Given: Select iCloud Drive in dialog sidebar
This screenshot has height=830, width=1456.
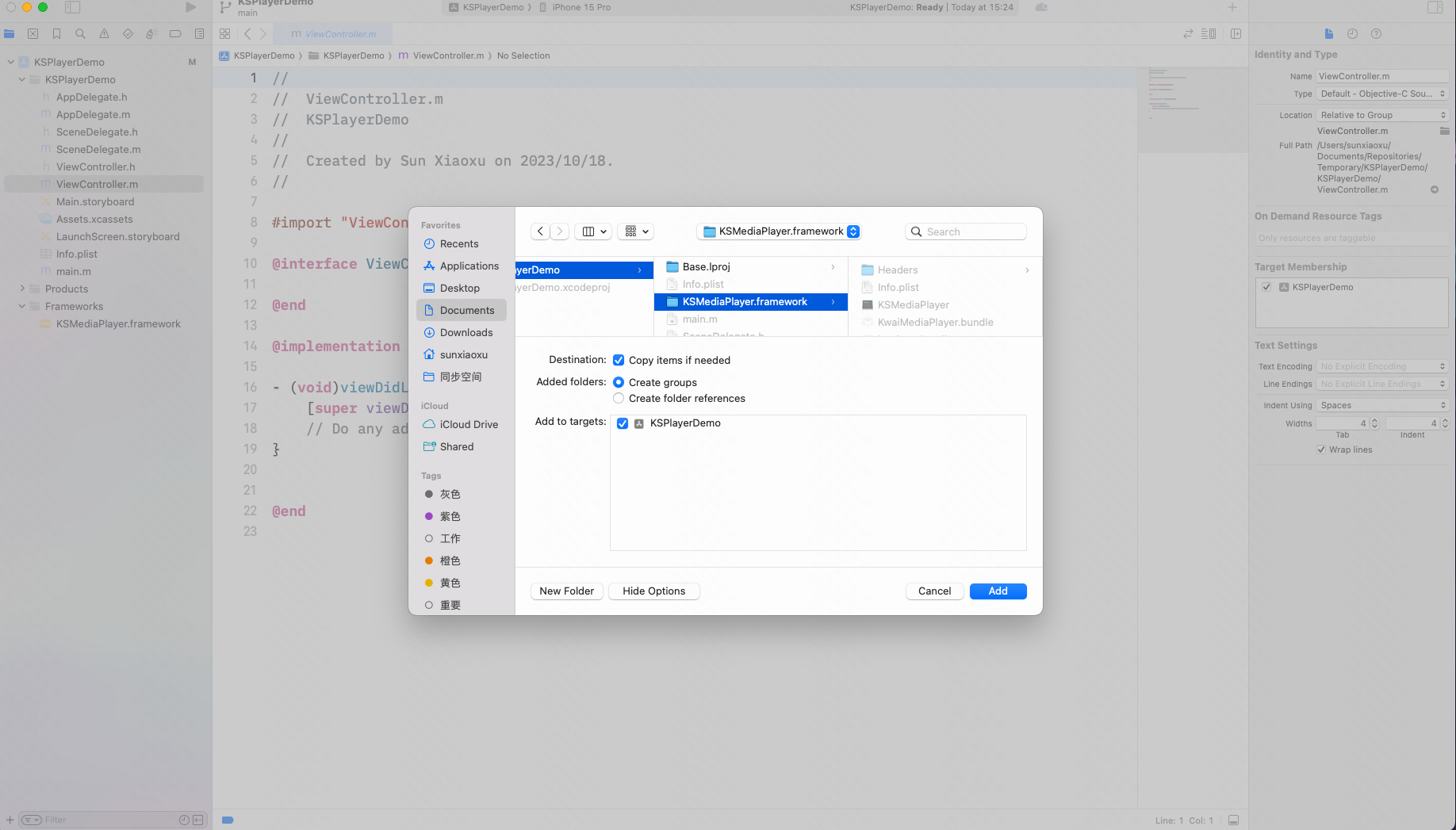Looking at the screenshot, I should [461, 424].
